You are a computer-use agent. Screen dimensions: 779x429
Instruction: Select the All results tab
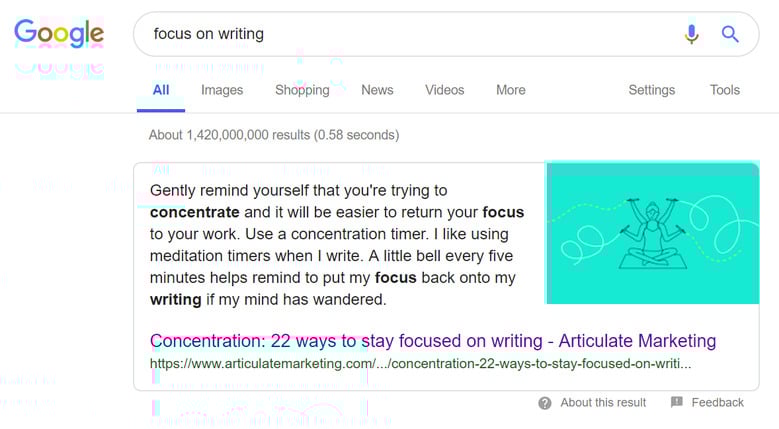tap(161, 90)
